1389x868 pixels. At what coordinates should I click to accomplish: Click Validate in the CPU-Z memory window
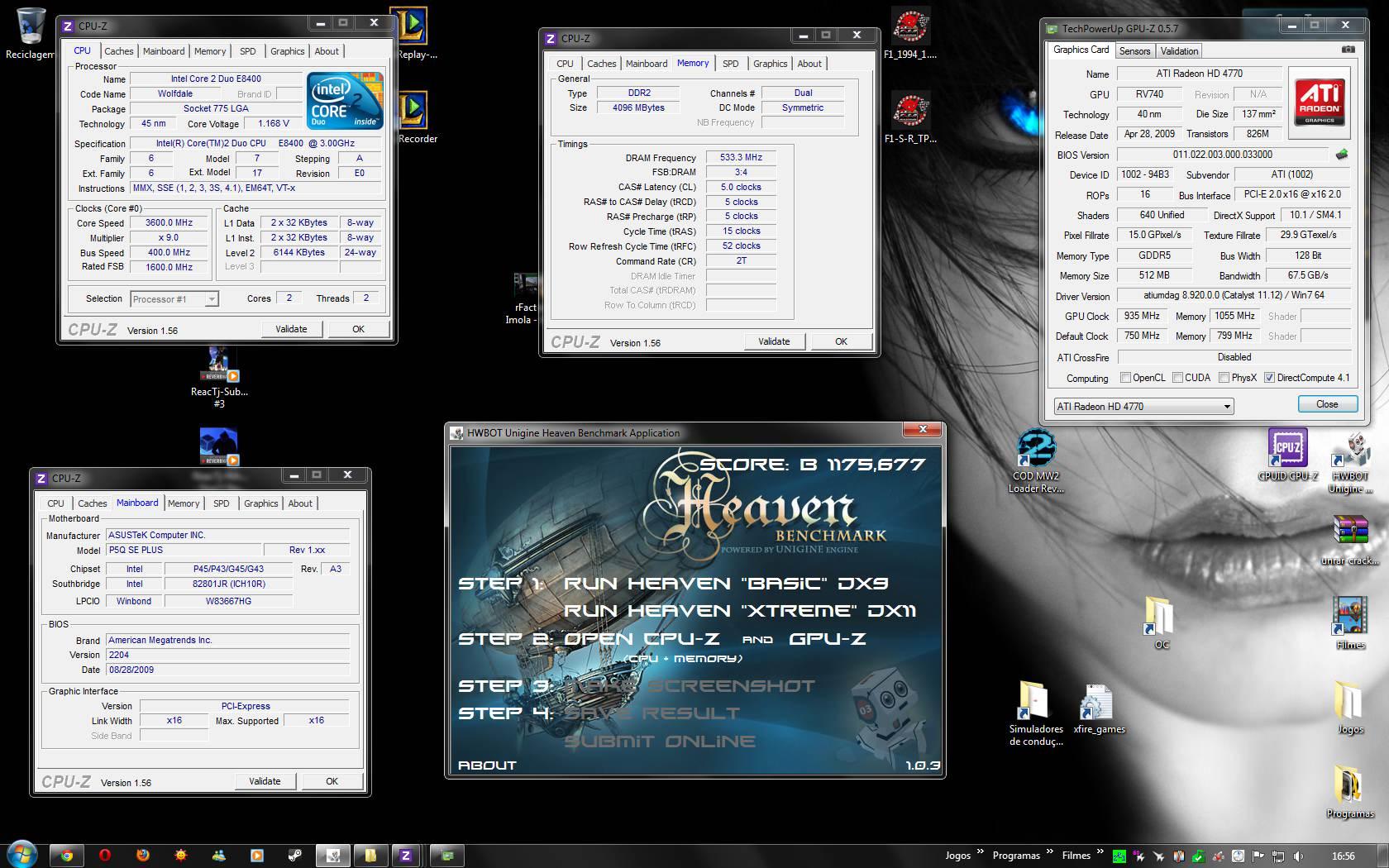(x=774, y=341)
